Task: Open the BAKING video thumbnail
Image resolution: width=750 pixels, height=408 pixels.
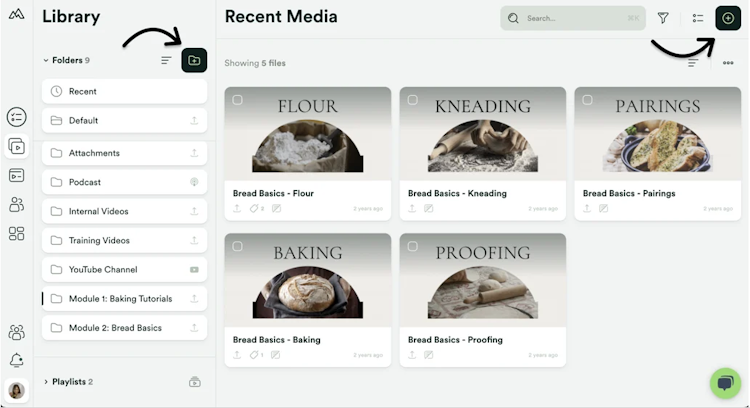Action: pyautogui.click(x=308, y=280)
